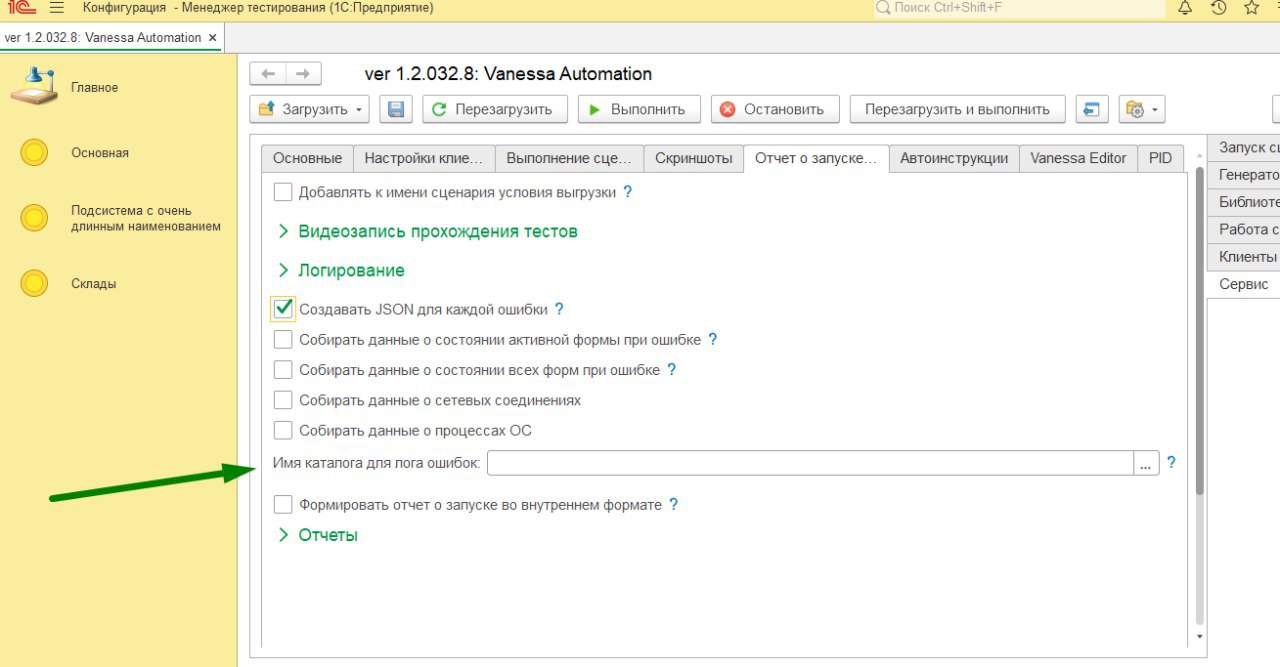Viewport: 1280px width, 667px height.
Task: Open the Генератор side tab
Action: pos(1245,175)
